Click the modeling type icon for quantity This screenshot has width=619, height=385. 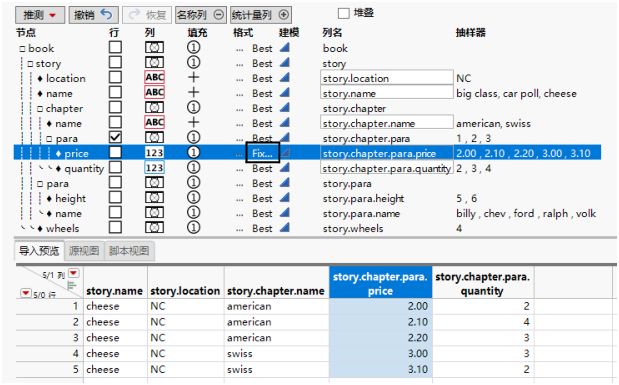[x=285, y=167]
